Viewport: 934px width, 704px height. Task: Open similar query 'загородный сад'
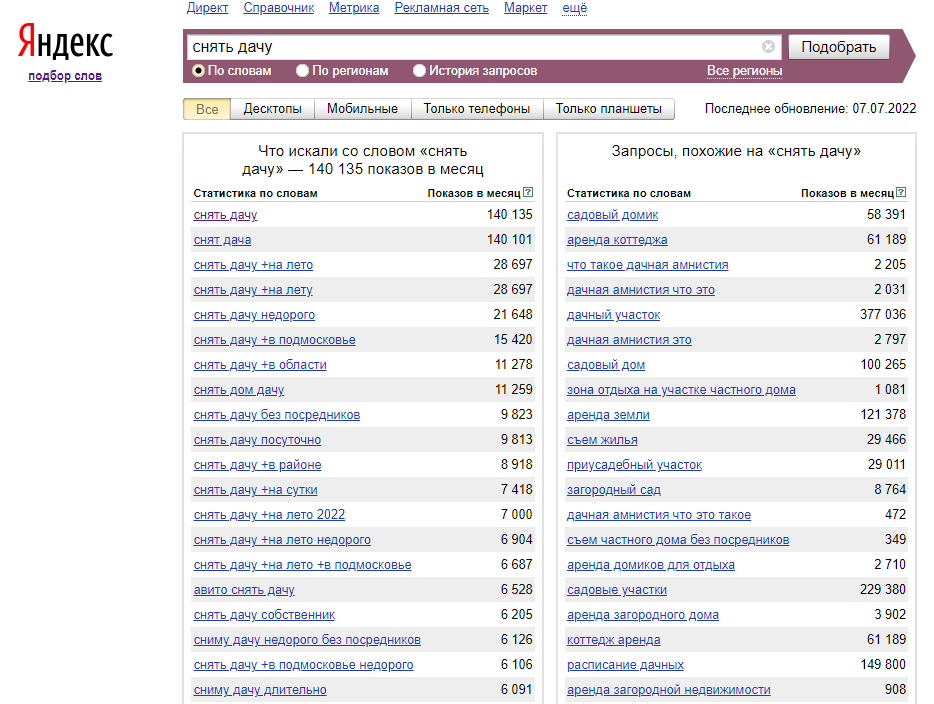614,490
